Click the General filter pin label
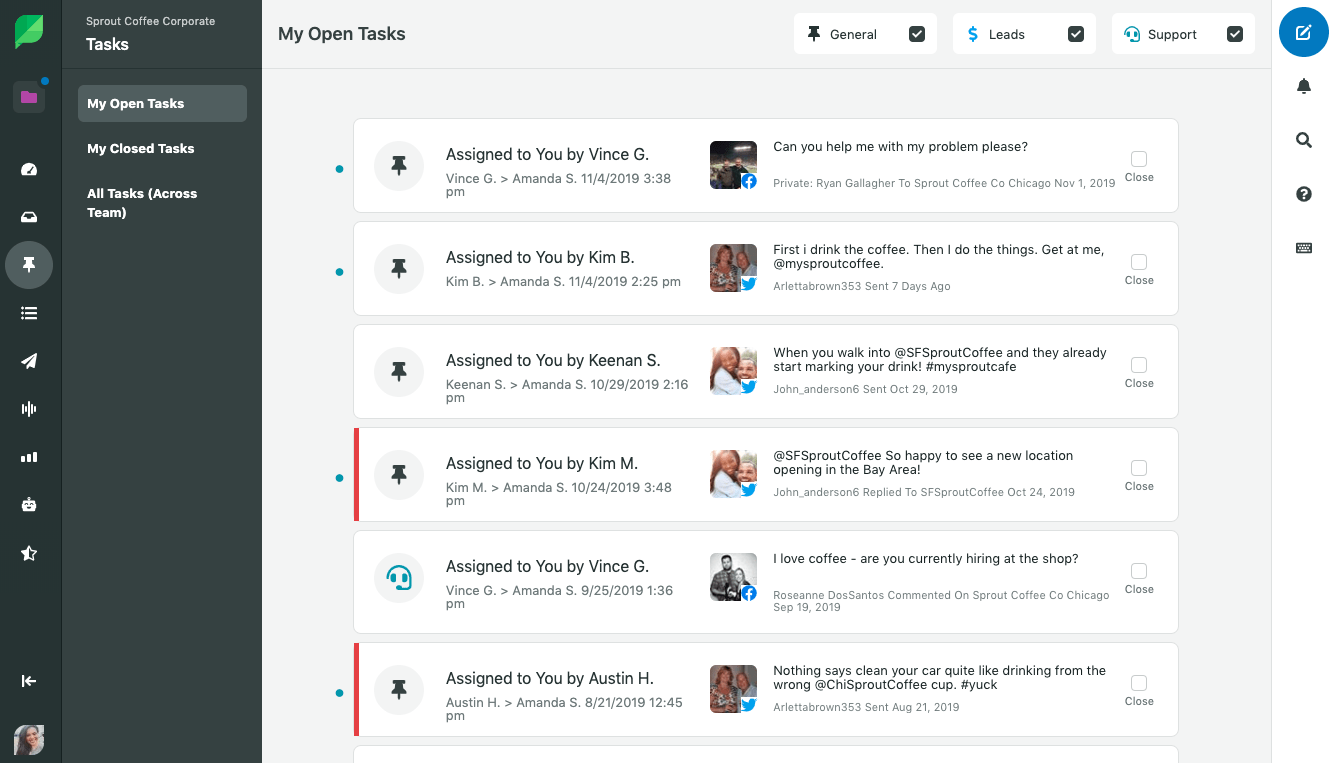 842,34
